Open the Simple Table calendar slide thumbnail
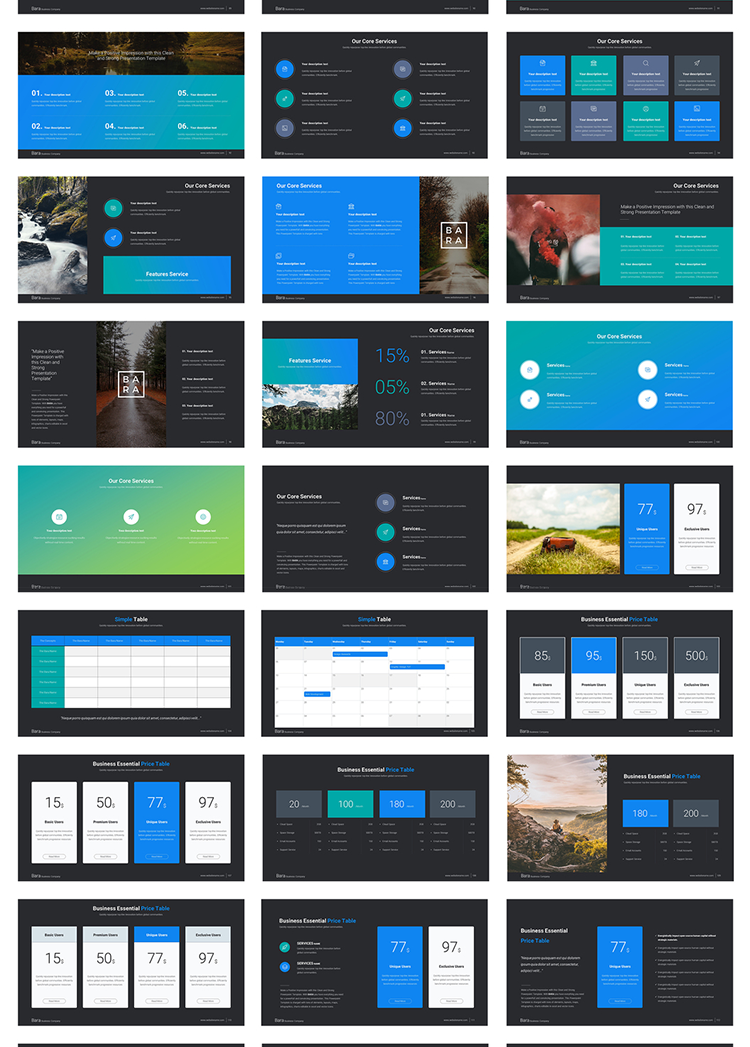This screenshot has width=750, height=1047. [x=375, y=672]
